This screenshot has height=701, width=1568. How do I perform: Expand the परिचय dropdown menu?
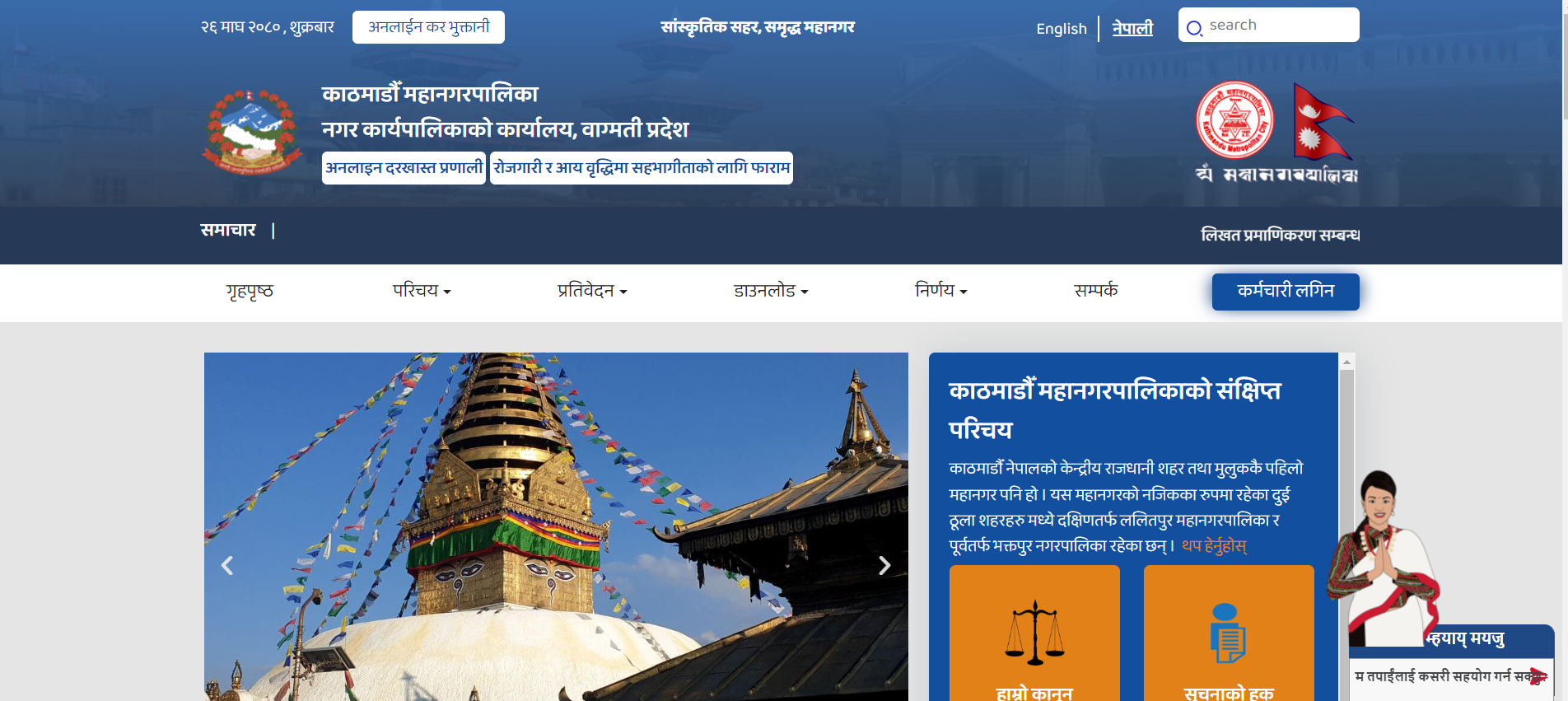pos(422,291)
